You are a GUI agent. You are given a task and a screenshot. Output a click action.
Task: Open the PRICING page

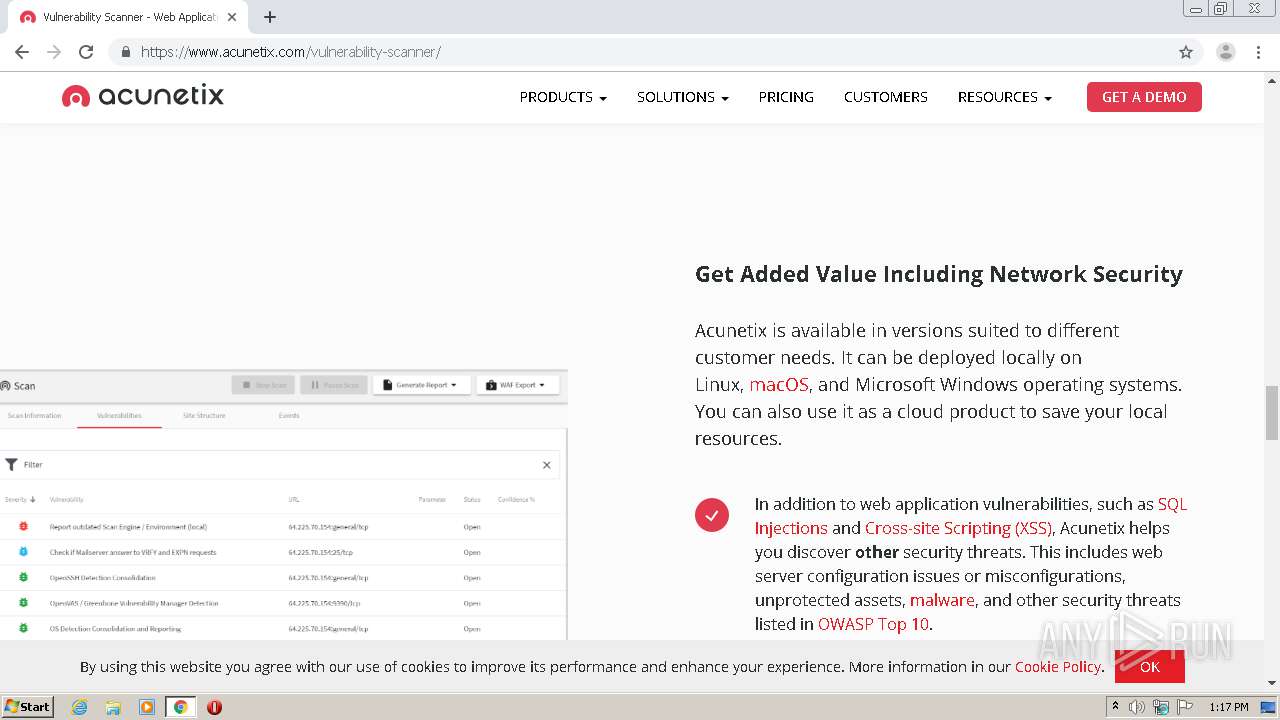tap(786, 97)
